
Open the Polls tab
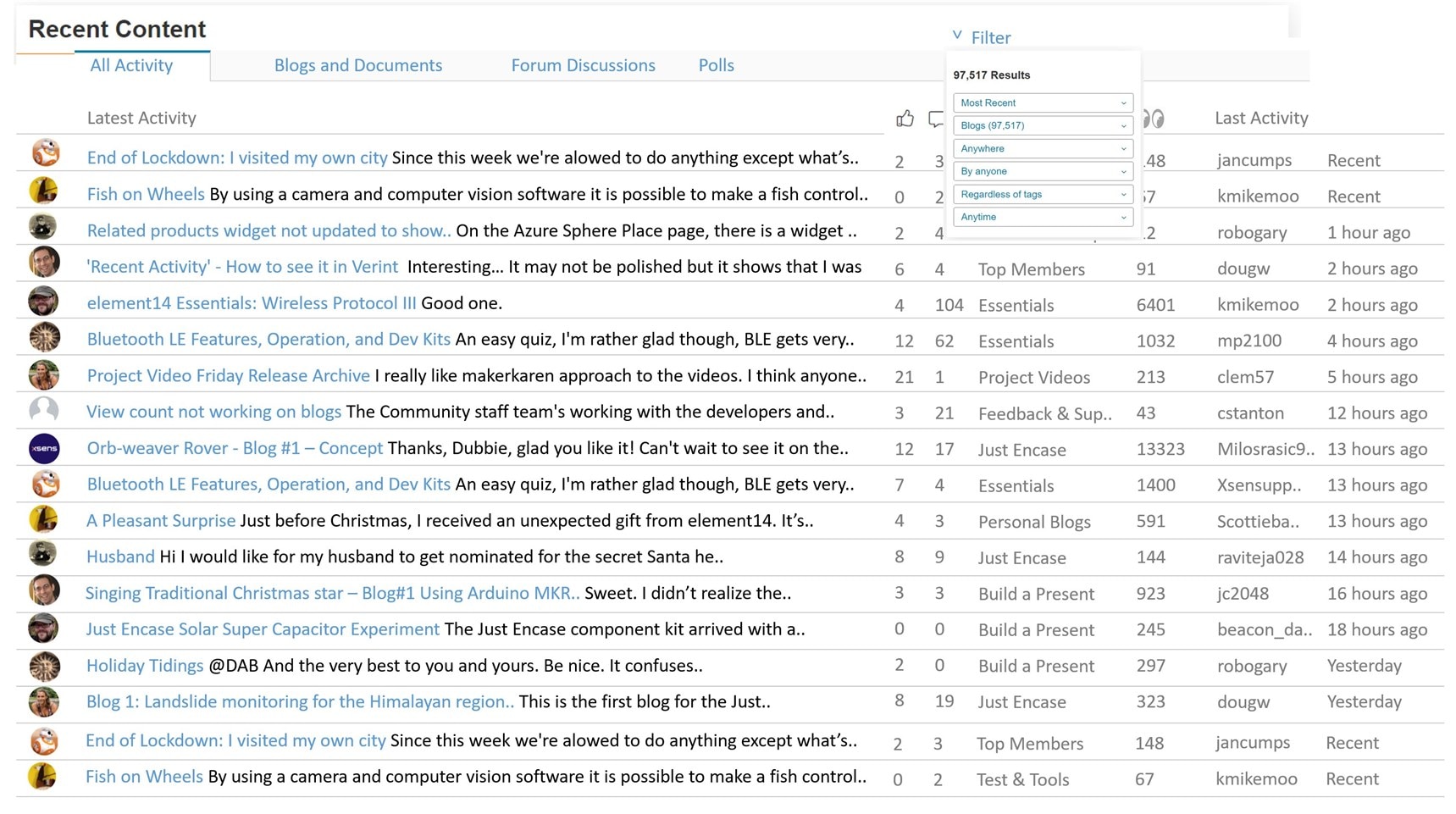(716, 65)
